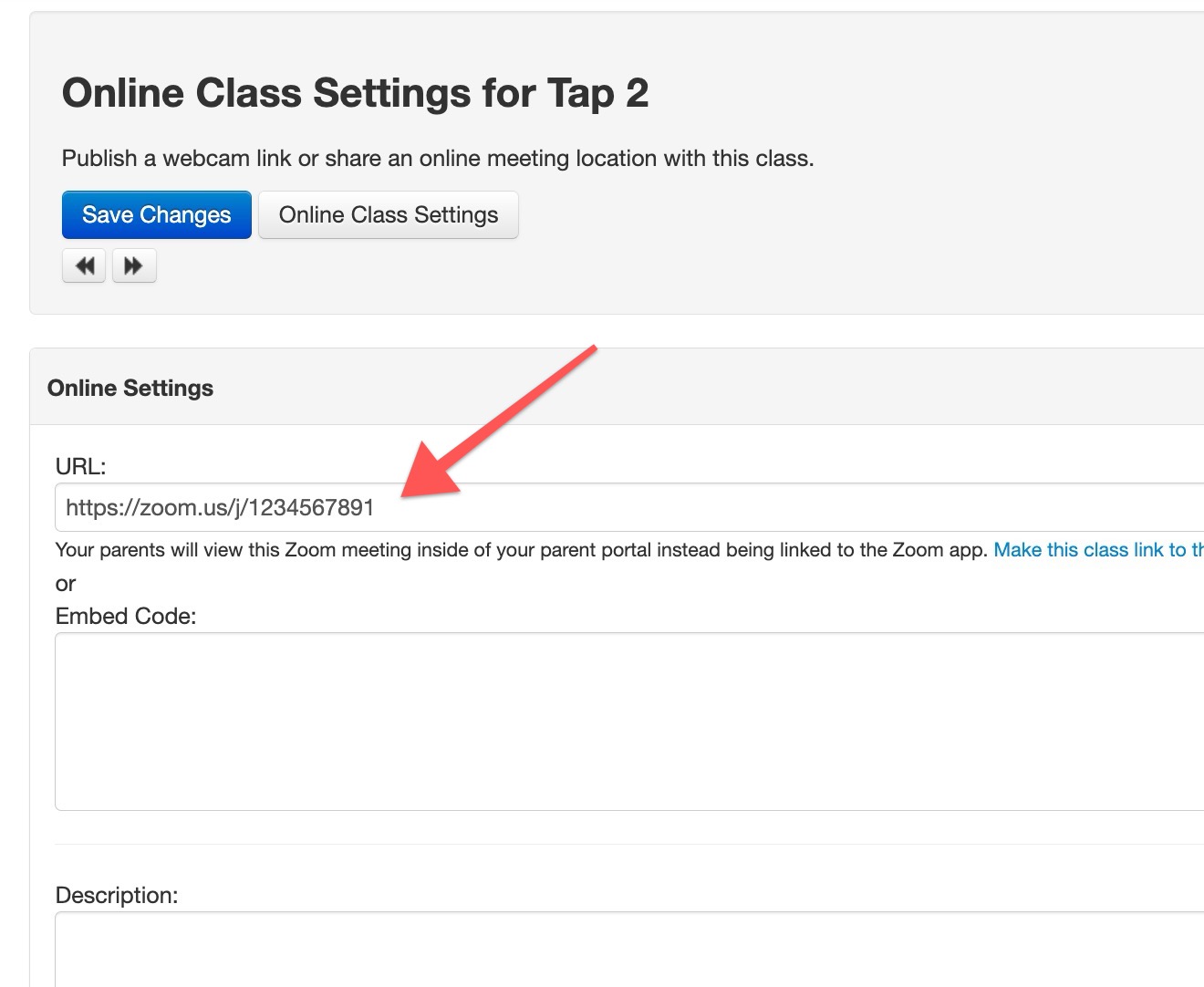1204x987 pixels.
Task: Go to previous class with rewind icon
Action: [84, 266]
